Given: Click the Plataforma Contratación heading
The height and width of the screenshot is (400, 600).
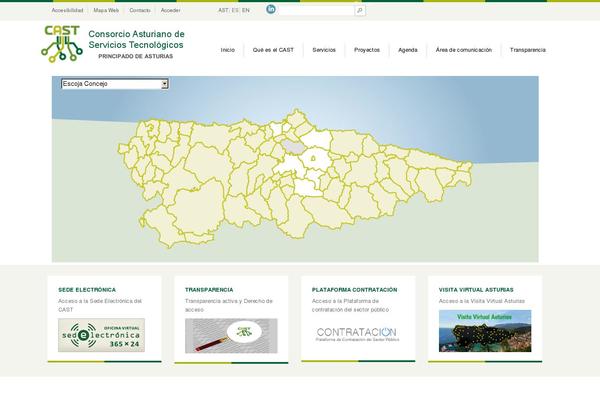Looking at the screenshot, I should tap(354, 290).
